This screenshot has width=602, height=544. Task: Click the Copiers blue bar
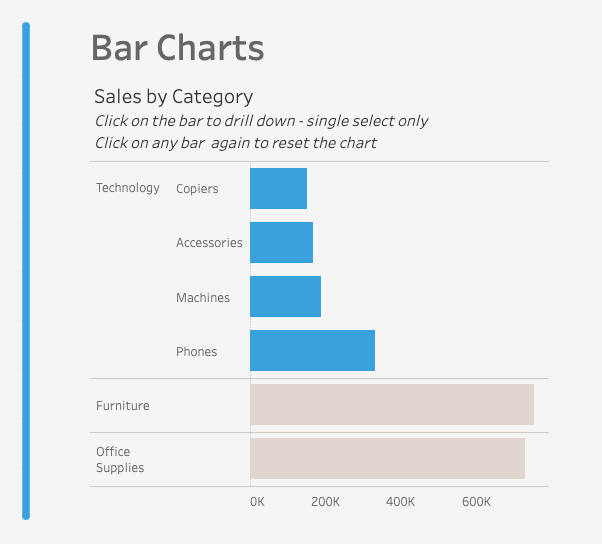[x=278, y=188]
